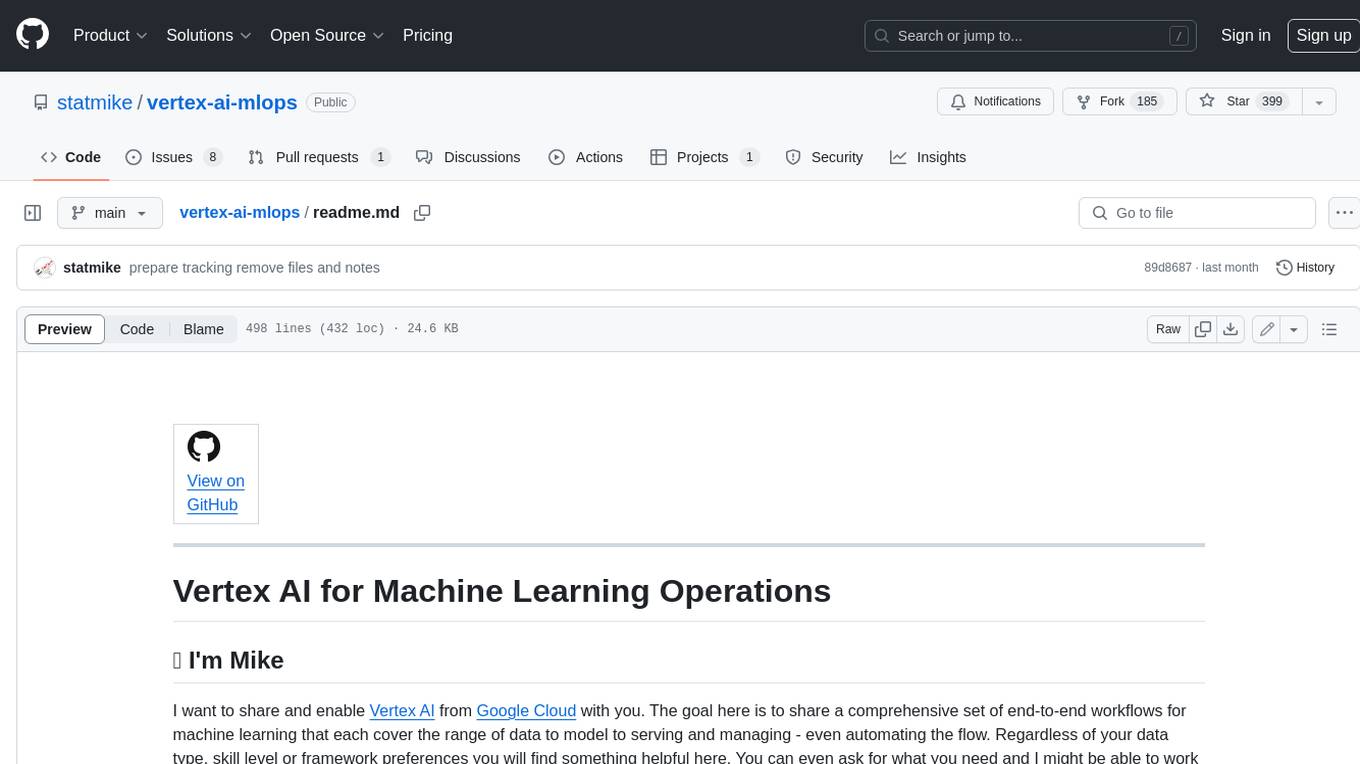The width and height of the screenshot is (1360, 764).
Task: Focus the Go to file field
Action: [1197, 213]
